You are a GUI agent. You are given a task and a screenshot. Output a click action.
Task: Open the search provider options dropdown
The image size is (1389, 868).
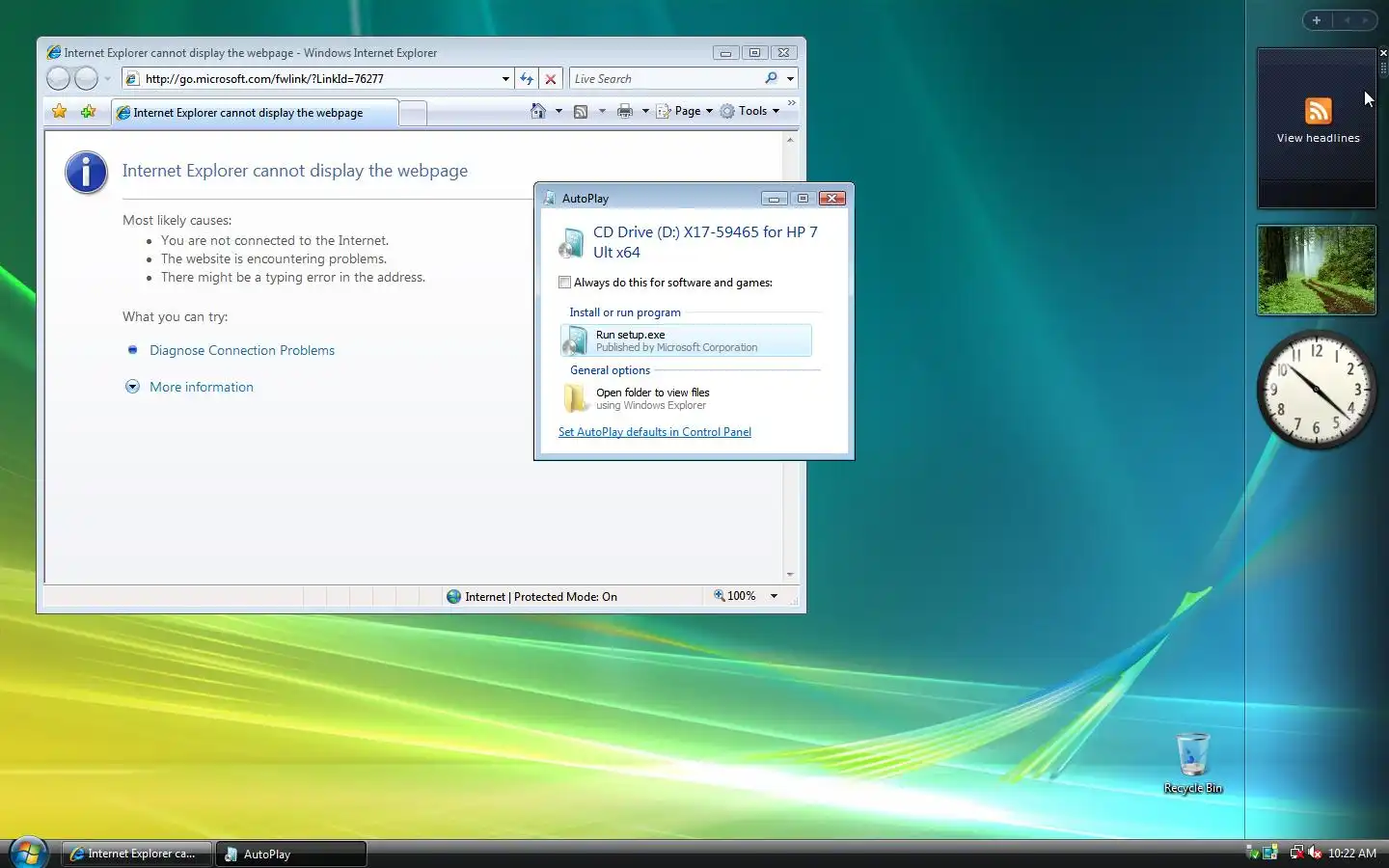point(790,79)
